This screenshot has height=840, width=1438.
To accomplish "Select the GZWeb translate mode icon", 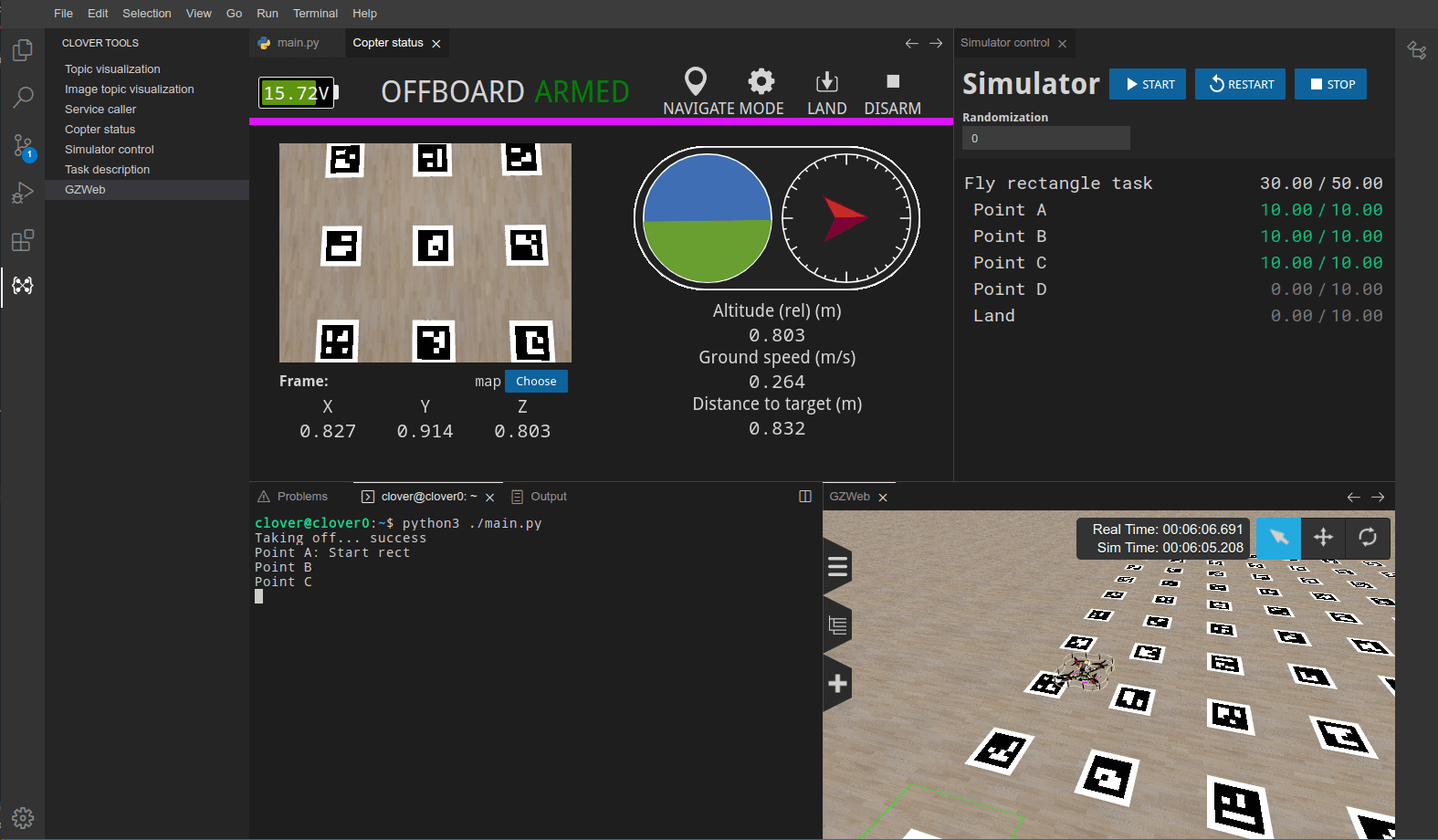I will tap(1323, 538).
